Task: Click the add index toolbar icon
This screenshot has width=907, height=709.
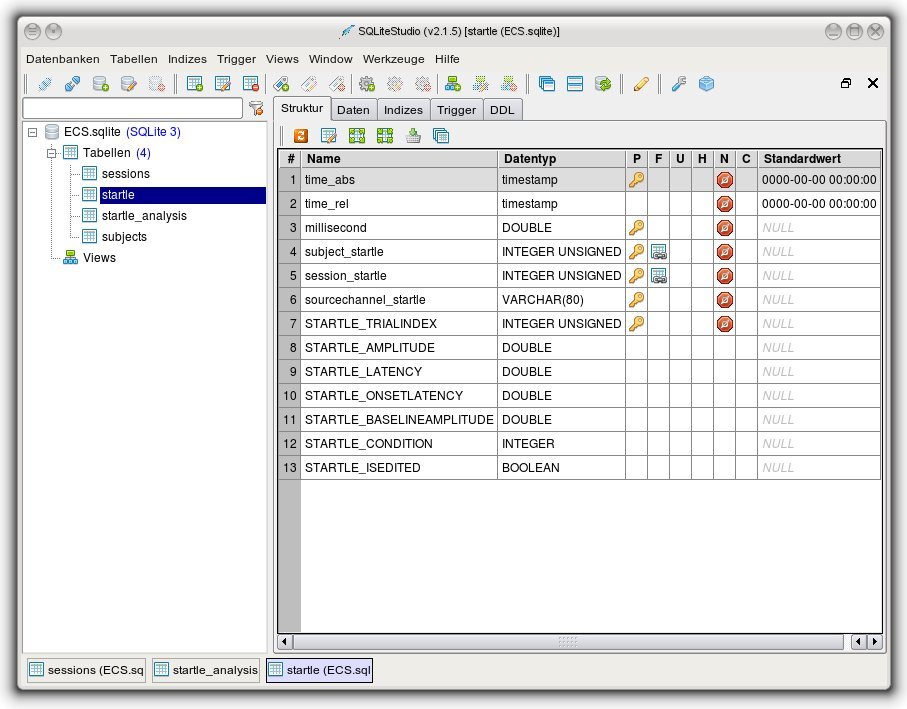Action: [x=282, y=84]
